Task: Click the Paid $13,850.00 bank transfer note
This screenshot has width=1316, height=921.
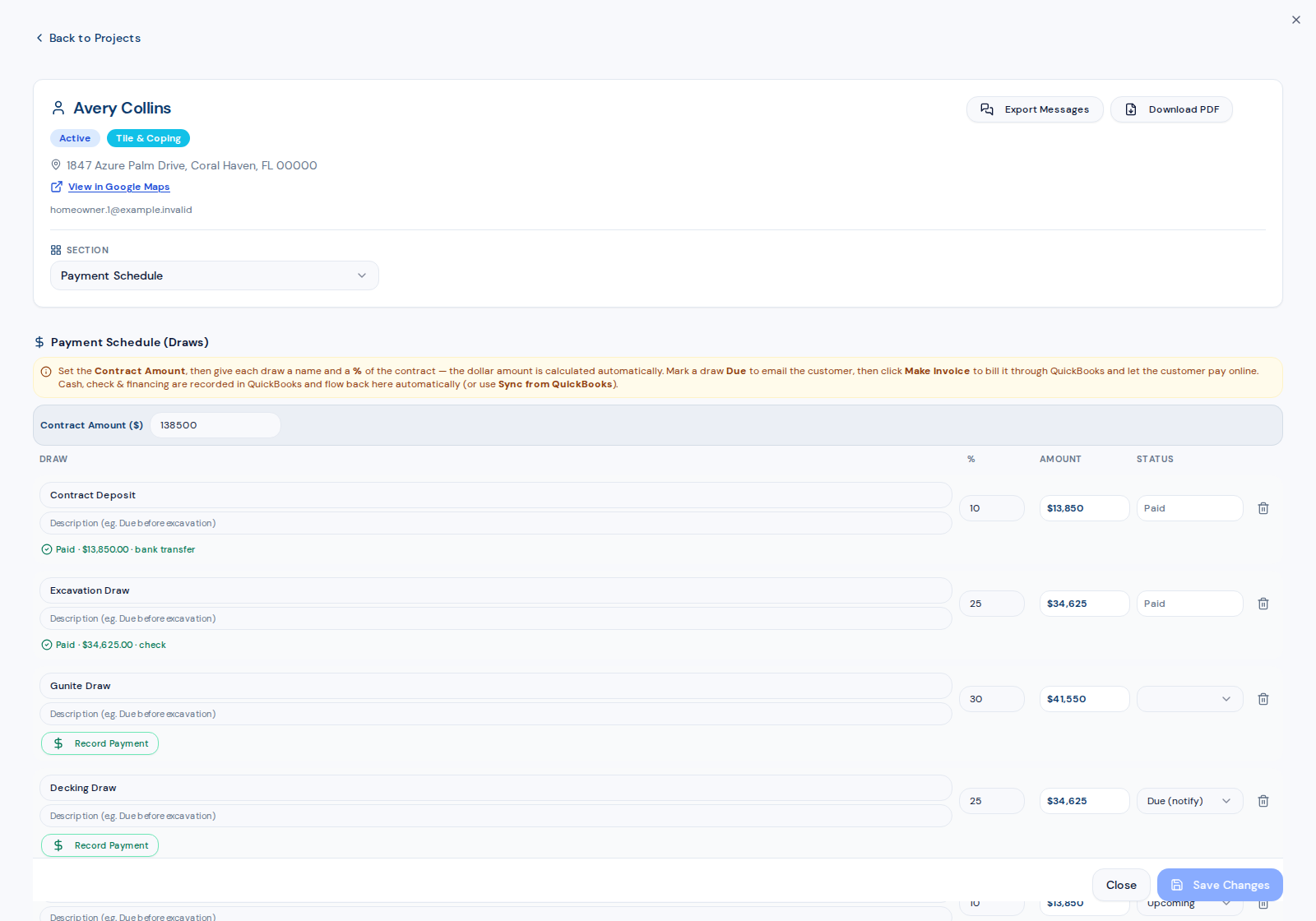Action: pos(118,549)
